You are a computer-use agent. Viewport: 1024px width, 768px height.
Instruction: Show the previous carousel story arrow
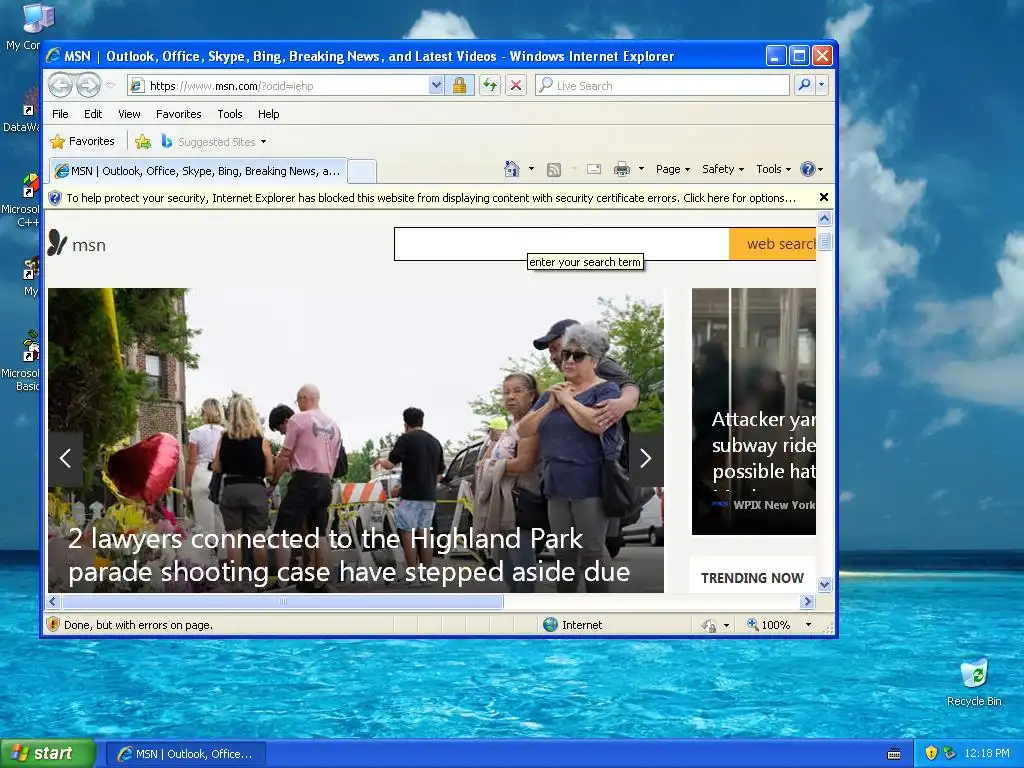(65, 458)
